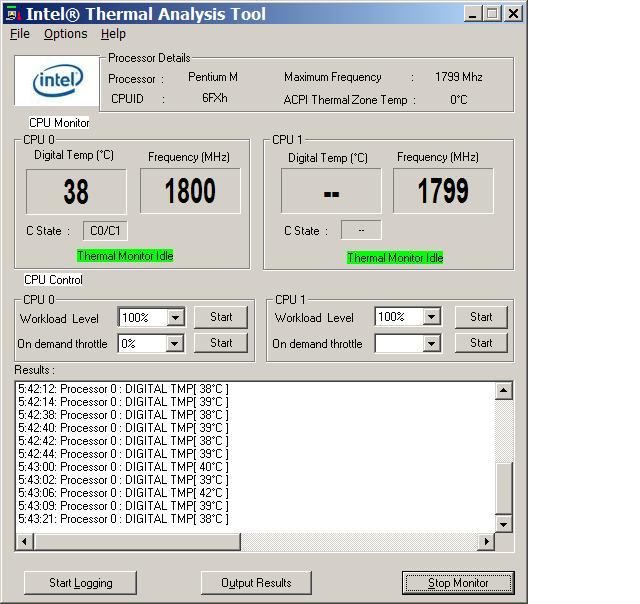Click CPU 0 Frequency value 1800

pos(190,191)
